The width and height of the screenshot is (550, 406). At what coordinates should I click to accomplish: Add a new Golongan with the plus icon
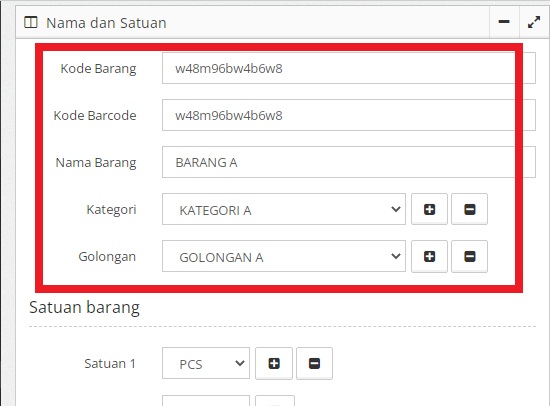tap(429, 257)
